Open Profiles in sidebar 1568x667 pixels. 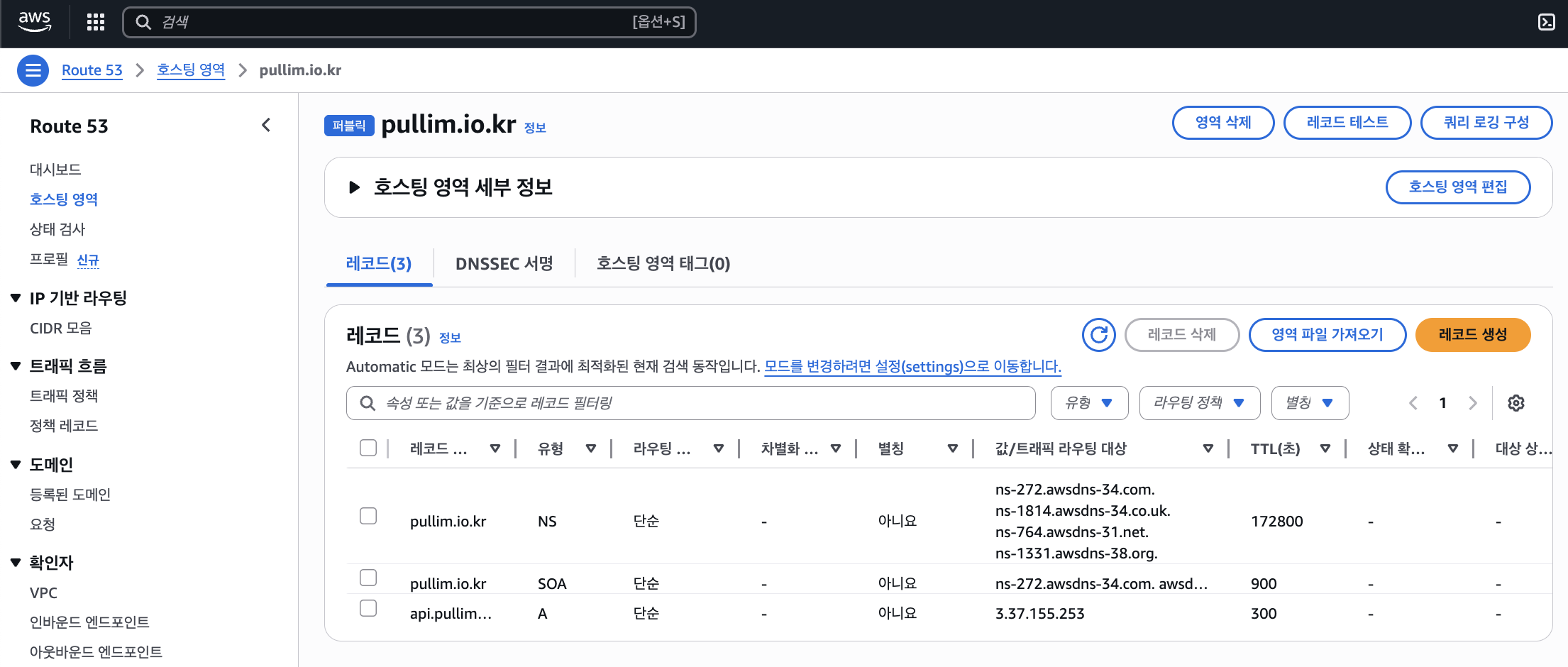[49, 260]
